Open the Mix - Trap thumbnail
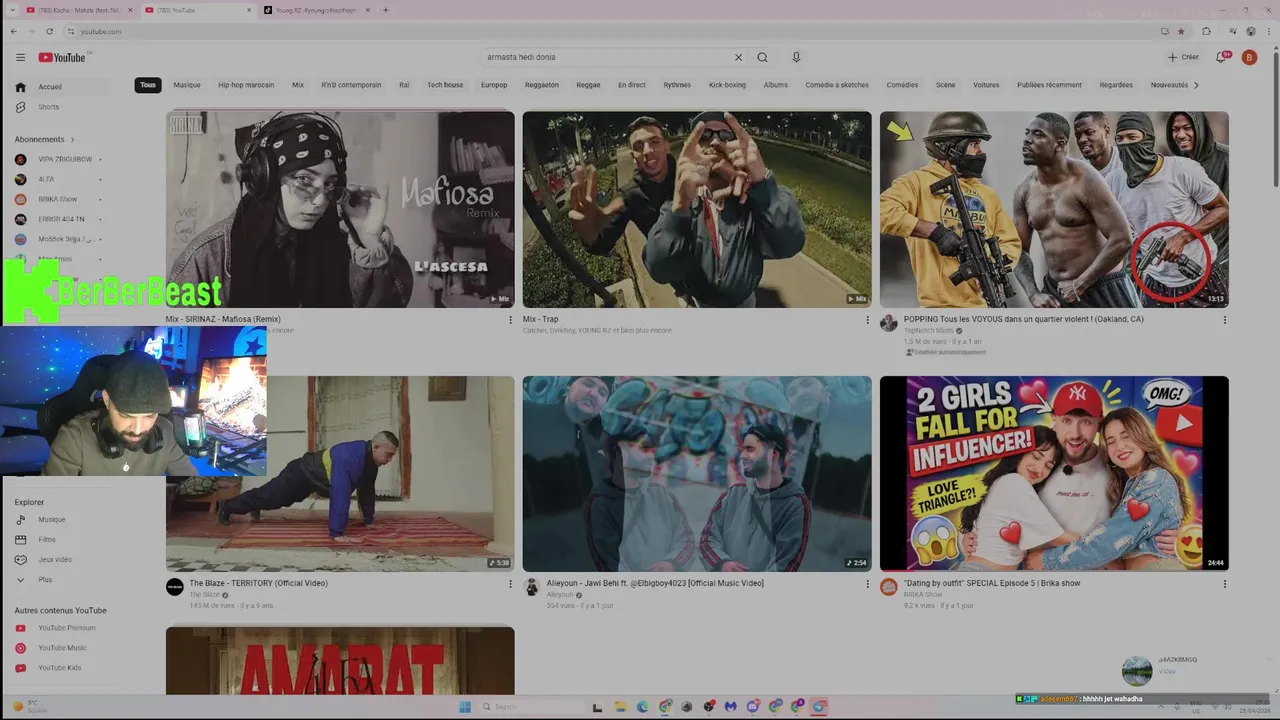The height and width of the screenshot is (720, 1280). 697,209
